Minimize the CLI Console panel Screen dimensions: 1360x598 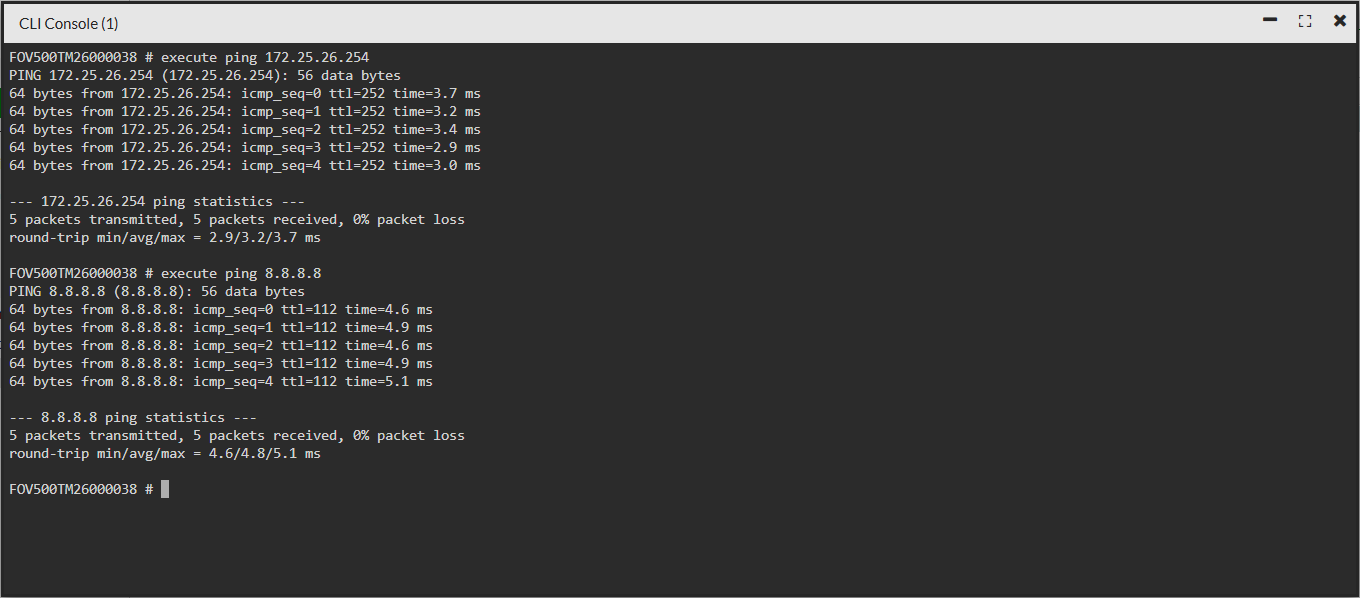(1270, 20)
